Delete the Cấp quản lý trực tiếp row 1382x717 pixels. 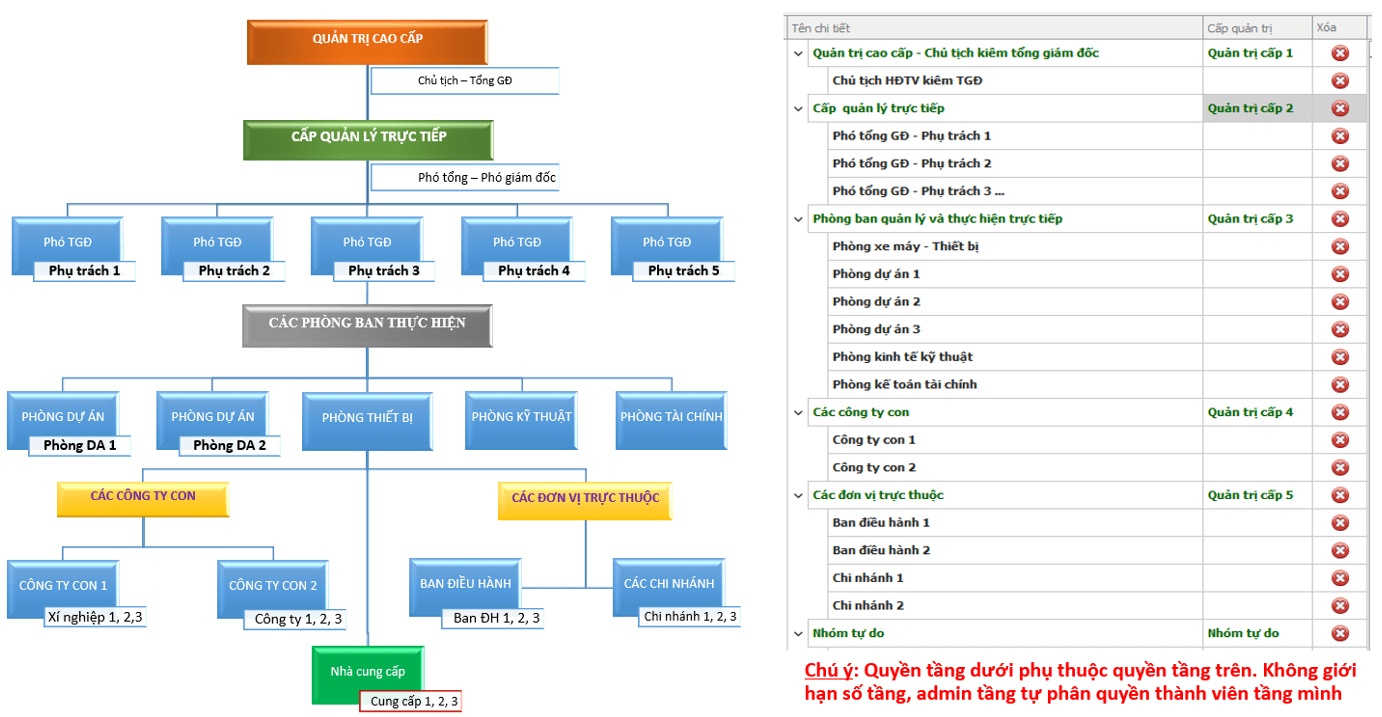coord(1340,108)
